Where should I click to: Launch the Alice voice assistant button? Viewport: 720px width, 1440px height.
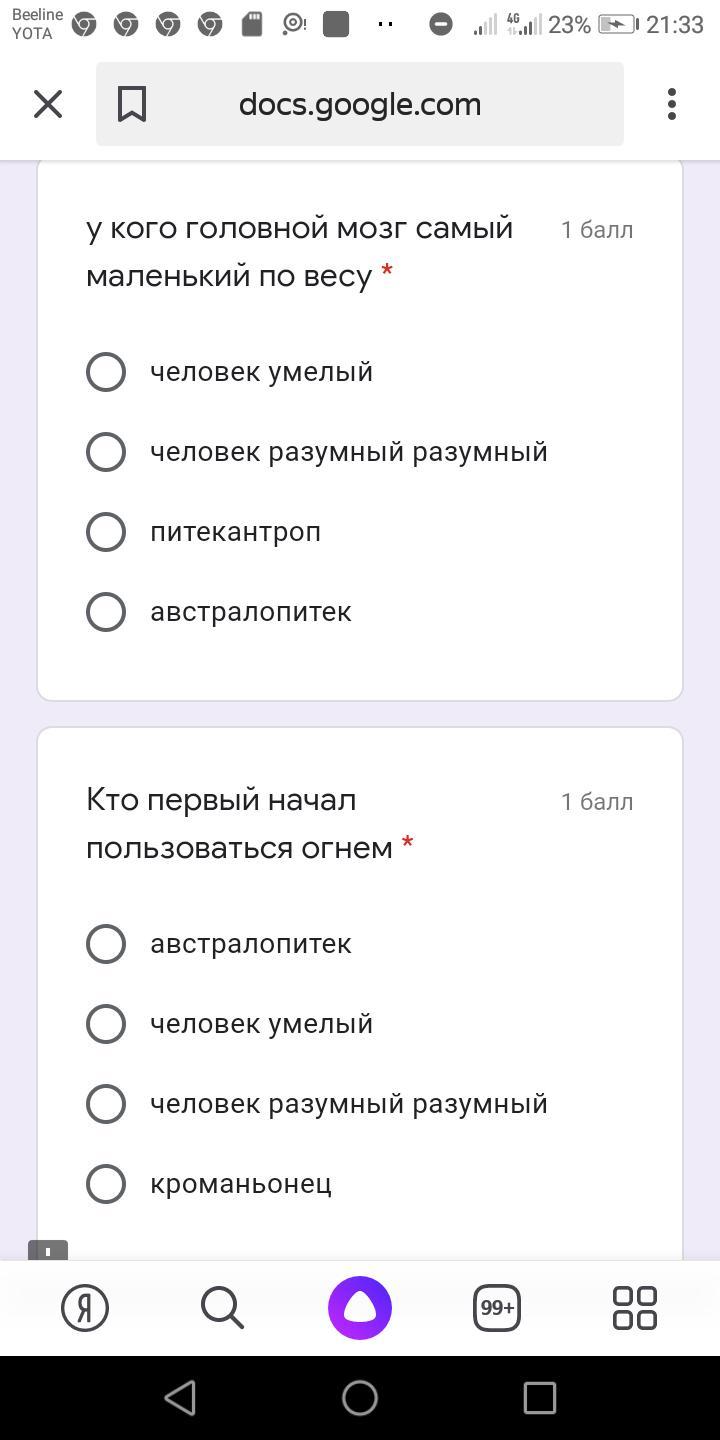point(360,1307)
